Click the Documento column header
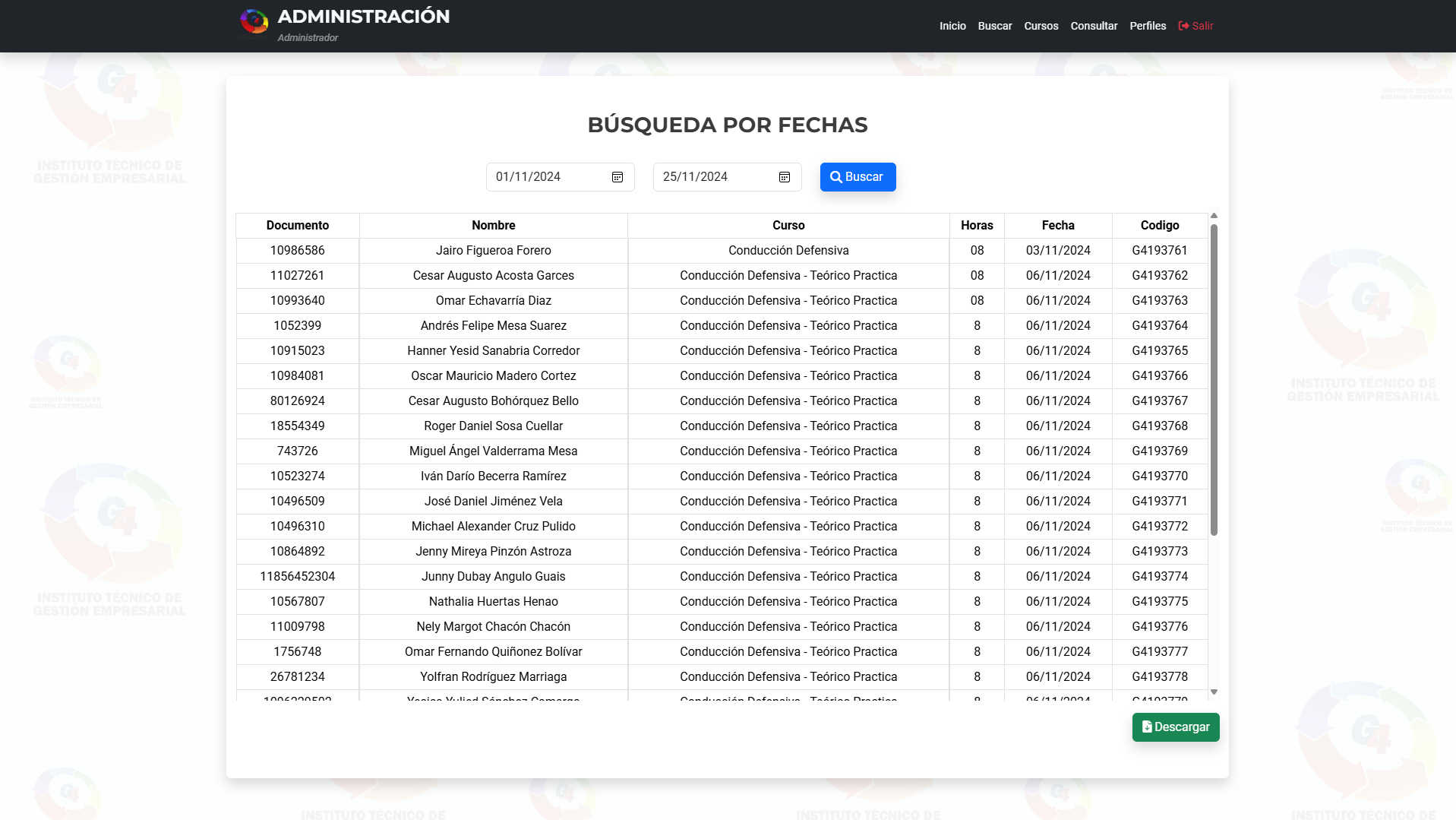This screenshot has height=820, width=1456. pos(298,226)
